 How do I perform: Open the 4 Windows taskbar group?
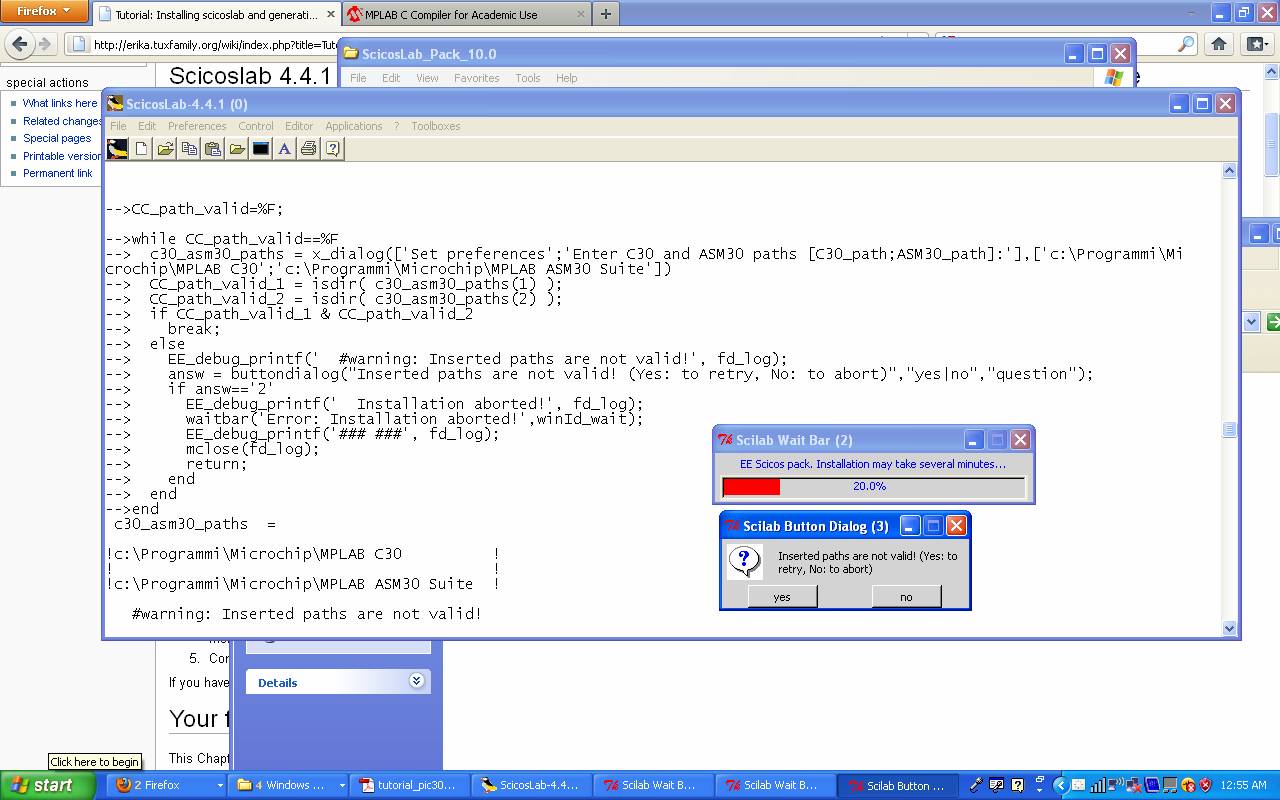pyautogui.click(x=290, y=785)
